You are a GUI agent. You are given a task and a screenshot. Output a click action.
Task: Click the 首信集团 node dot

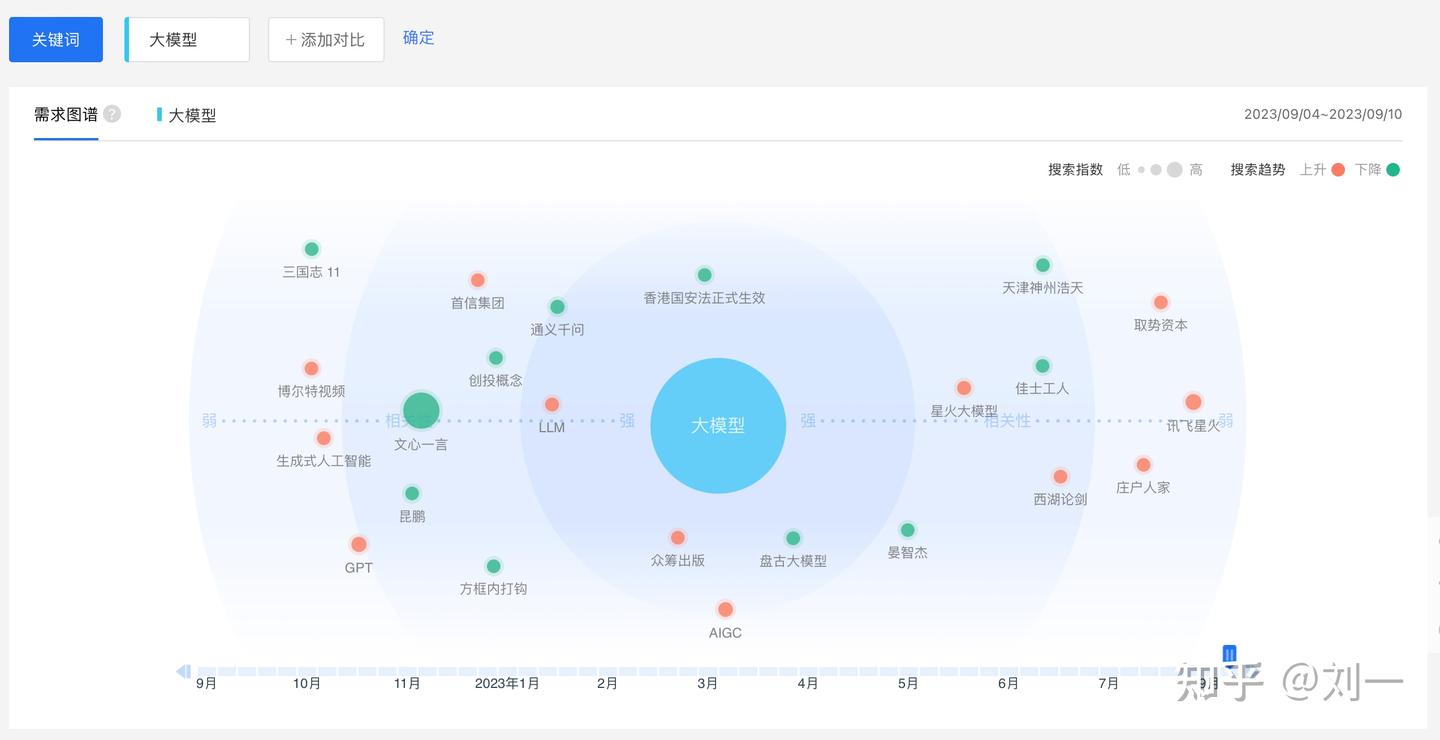478,280
